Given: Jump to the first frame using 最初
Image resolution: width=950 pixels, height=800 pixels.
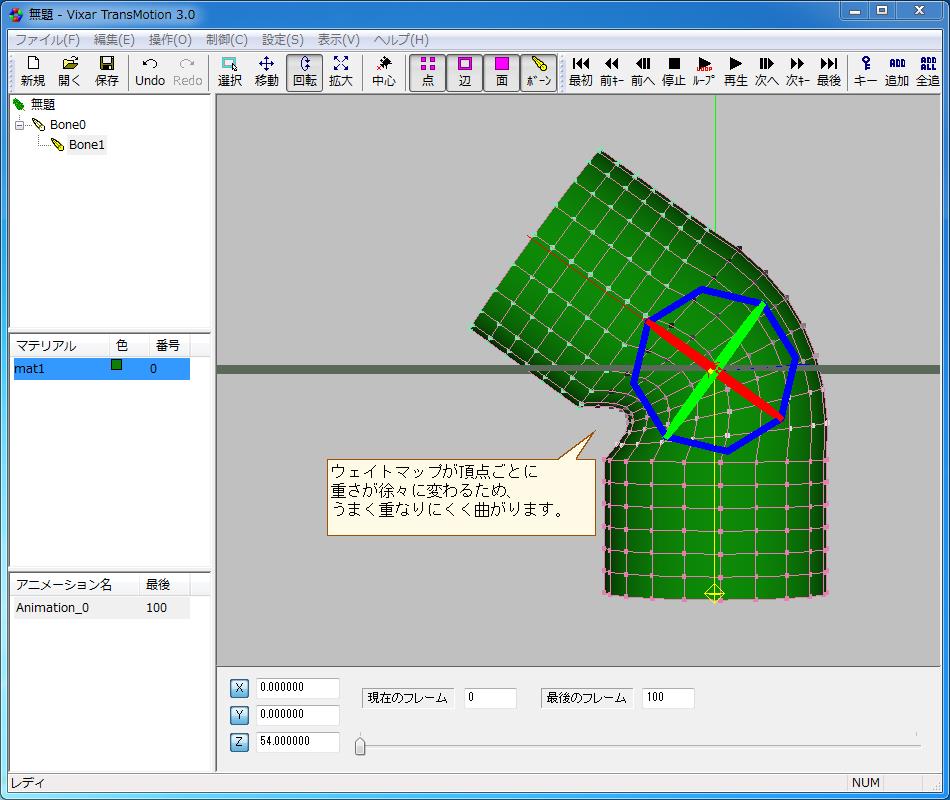Looking at the screenshot, I should point(580,71).
